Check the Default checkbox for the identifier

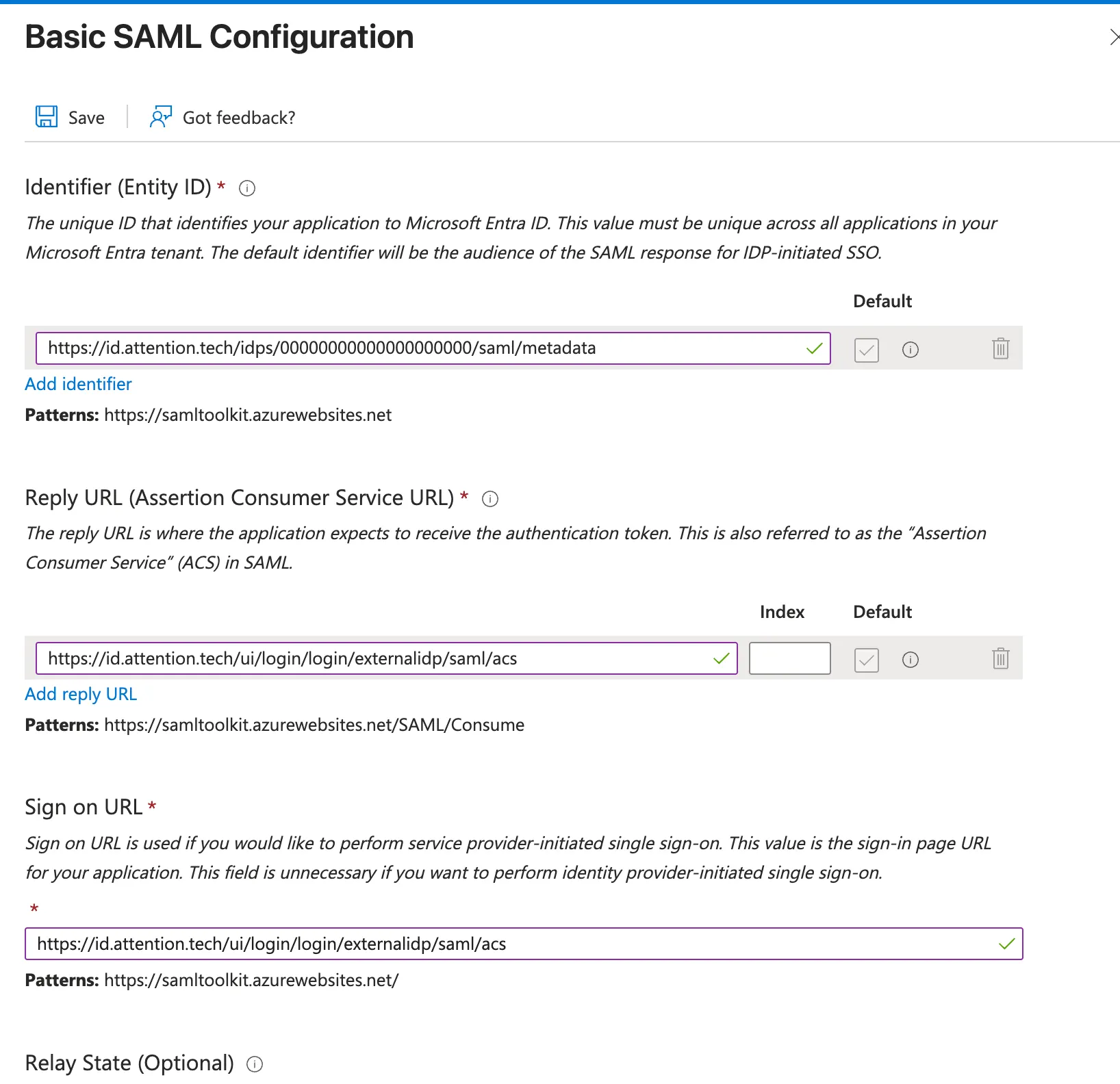866,350
